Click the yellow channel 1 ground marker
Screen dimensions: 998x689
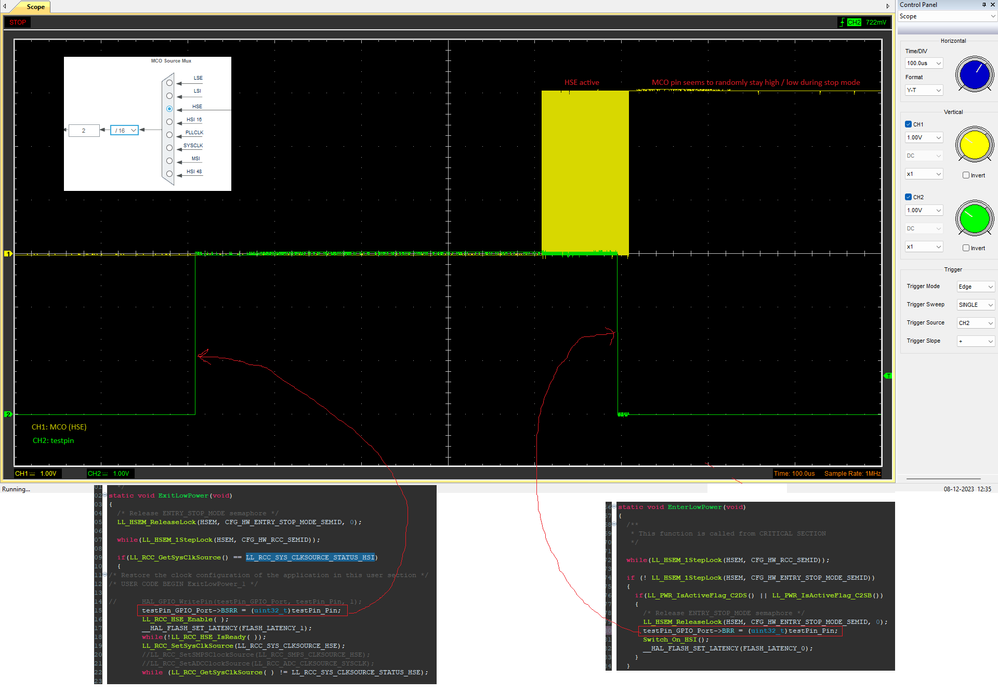[8, 254]
